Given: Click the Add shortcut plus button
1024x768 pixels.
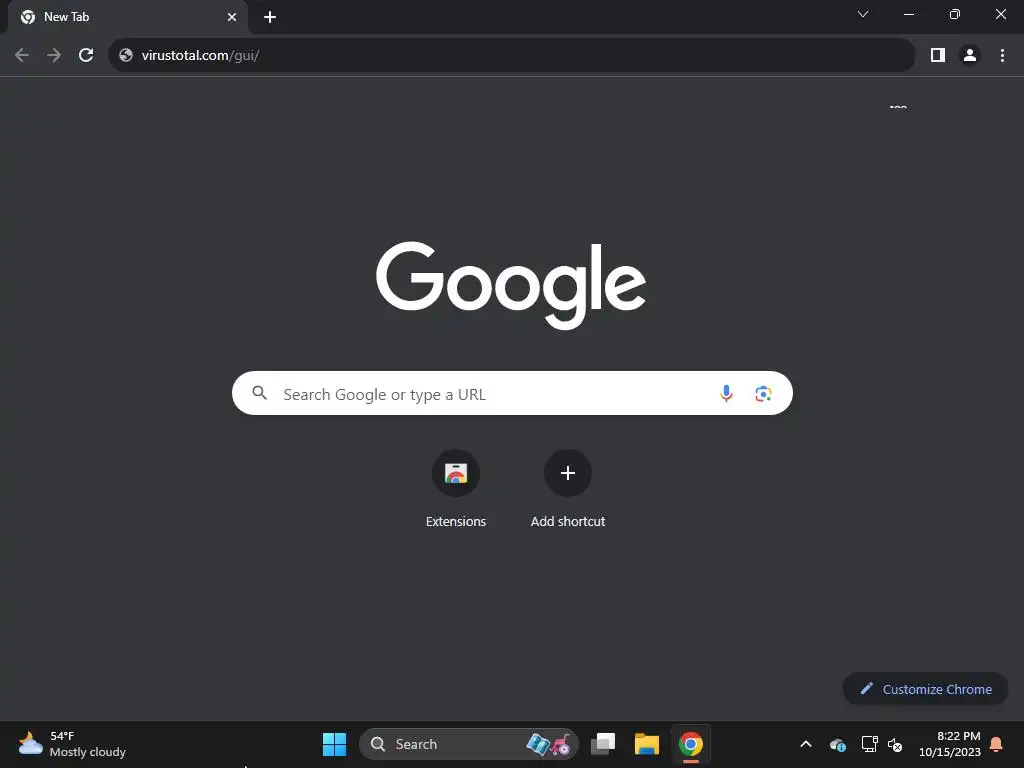Looking at the screenshot, I should pyautogui.click(x=568, y=473).
